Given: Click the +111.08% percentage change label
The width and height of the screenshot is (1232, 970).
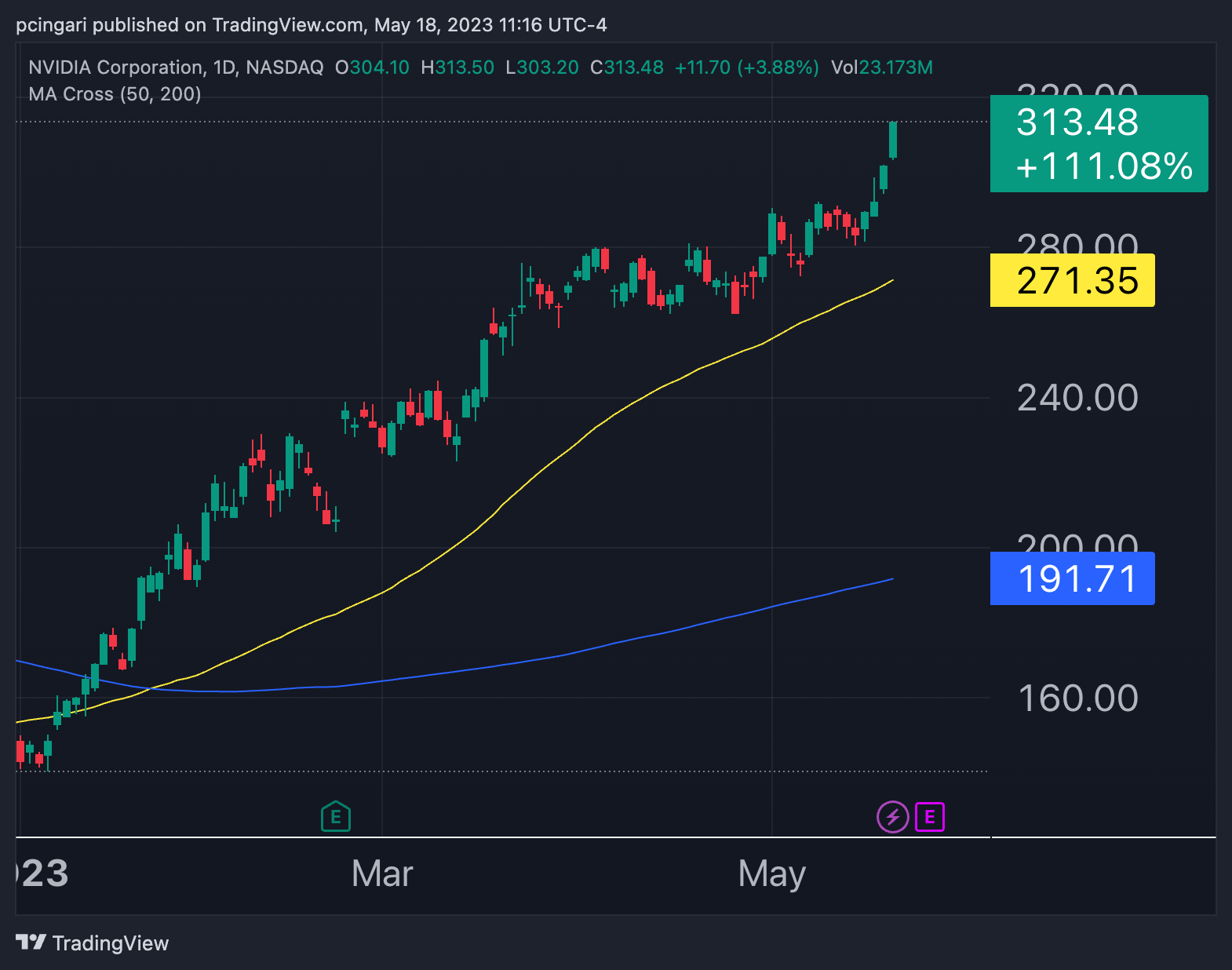Looking at the screenshot, I should click(x=1104, y=166).
